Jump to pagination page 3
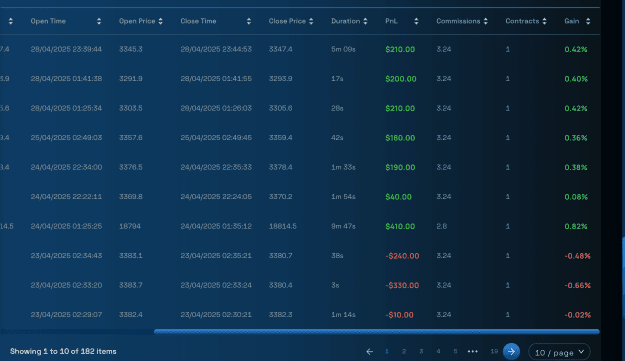 (x=421, y=351)
